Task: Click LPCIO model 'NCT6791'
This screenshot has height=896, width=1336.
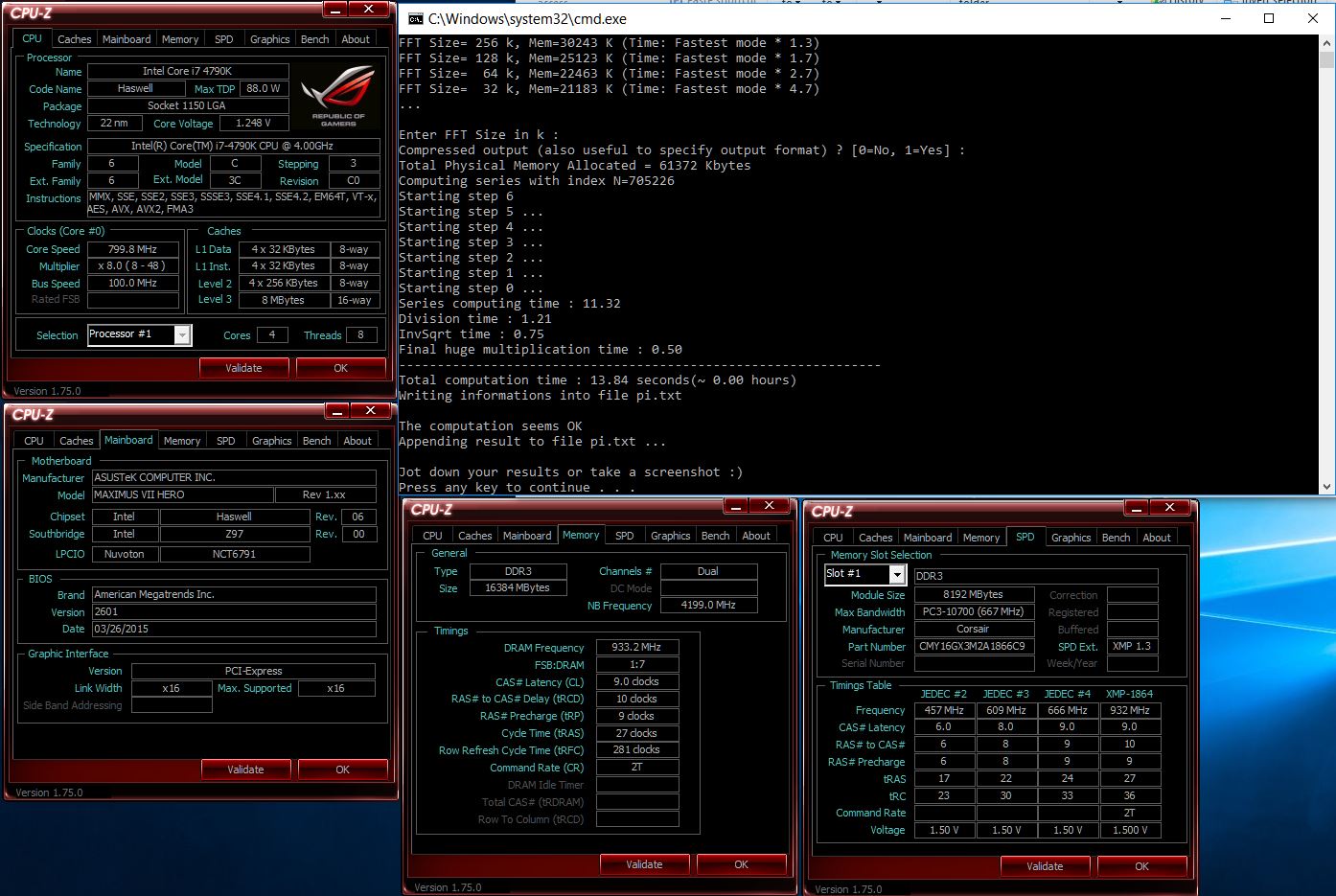Action: click(x=235, y=554)
